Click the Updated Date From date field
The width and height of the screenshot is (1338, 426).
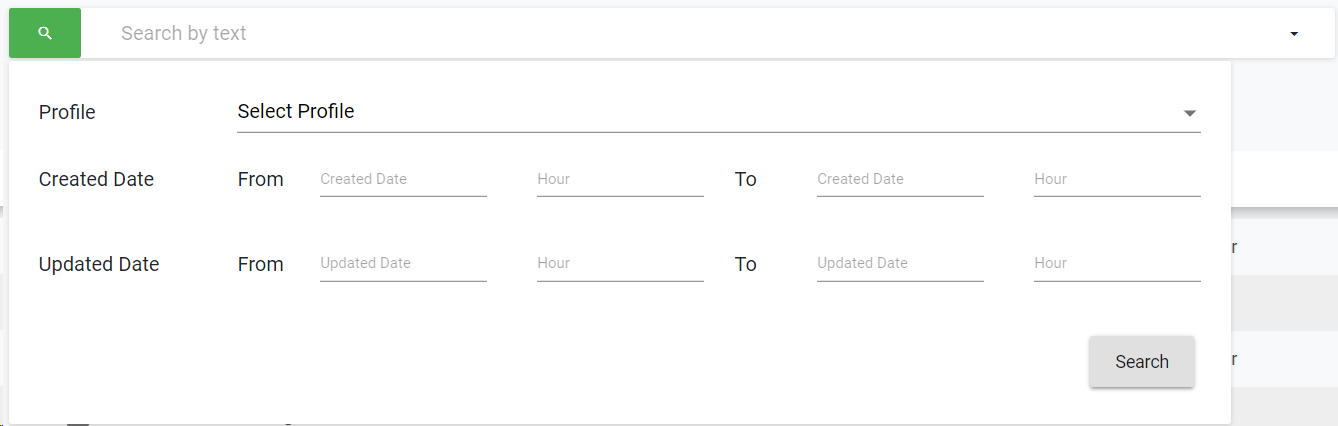pos(403,264)
